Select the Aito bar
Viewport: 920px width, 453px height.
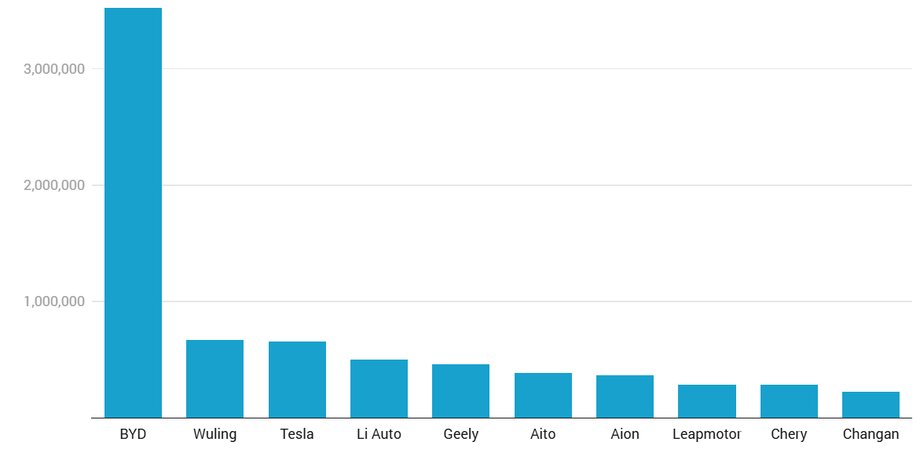[x=543, y=395]
